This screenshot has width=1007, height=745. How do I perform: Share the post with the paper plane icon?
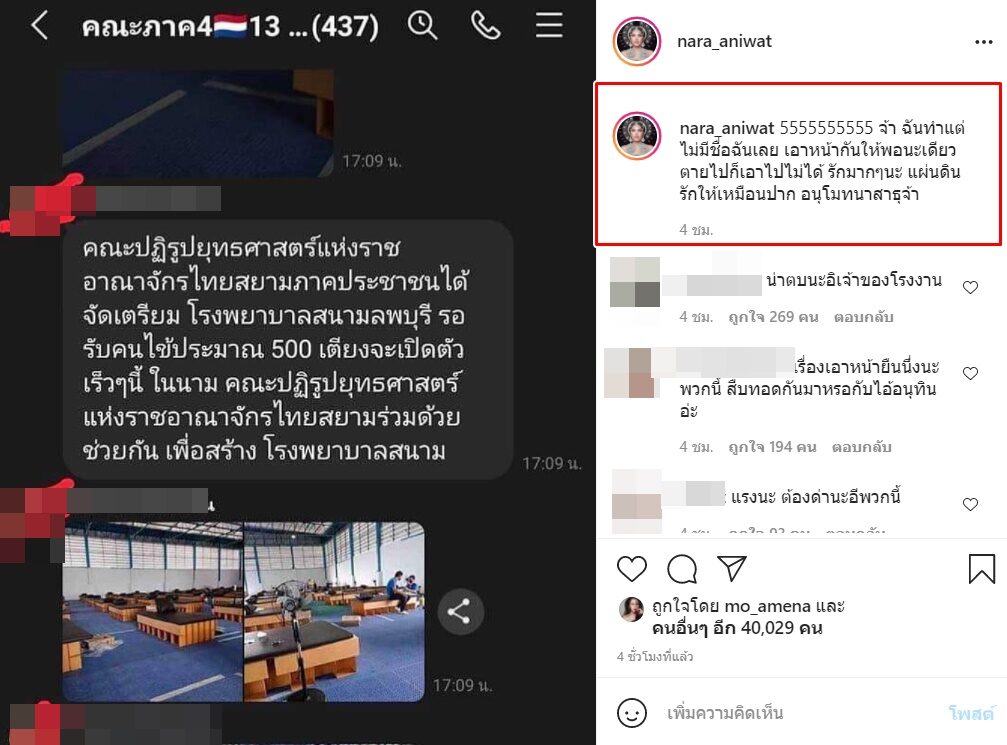731,568
